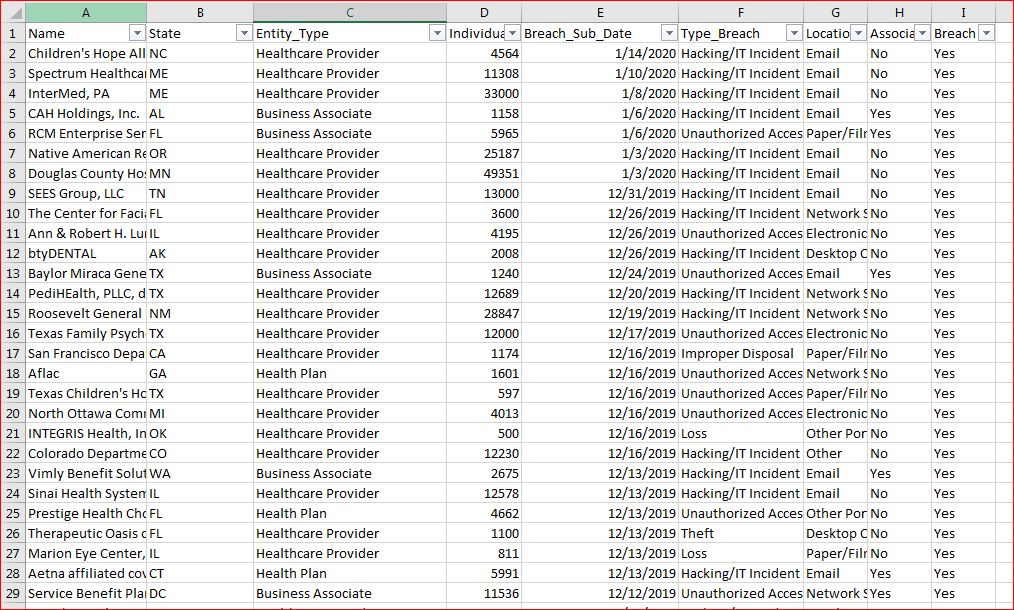This screenshot has height=610, width=1014.
Task: Select the state cell "AK"
Action: coord(200,253)
